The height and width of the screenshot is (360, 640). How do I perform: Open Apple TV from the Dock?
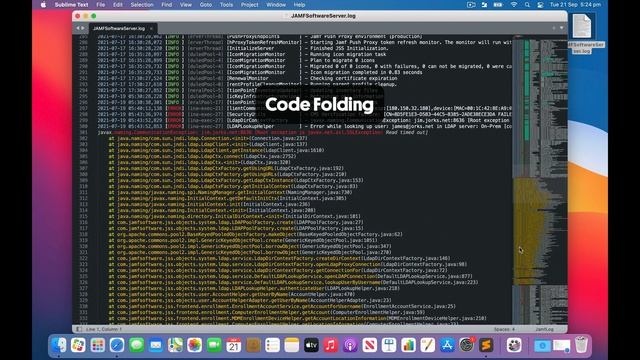click(x=311, y=345)
